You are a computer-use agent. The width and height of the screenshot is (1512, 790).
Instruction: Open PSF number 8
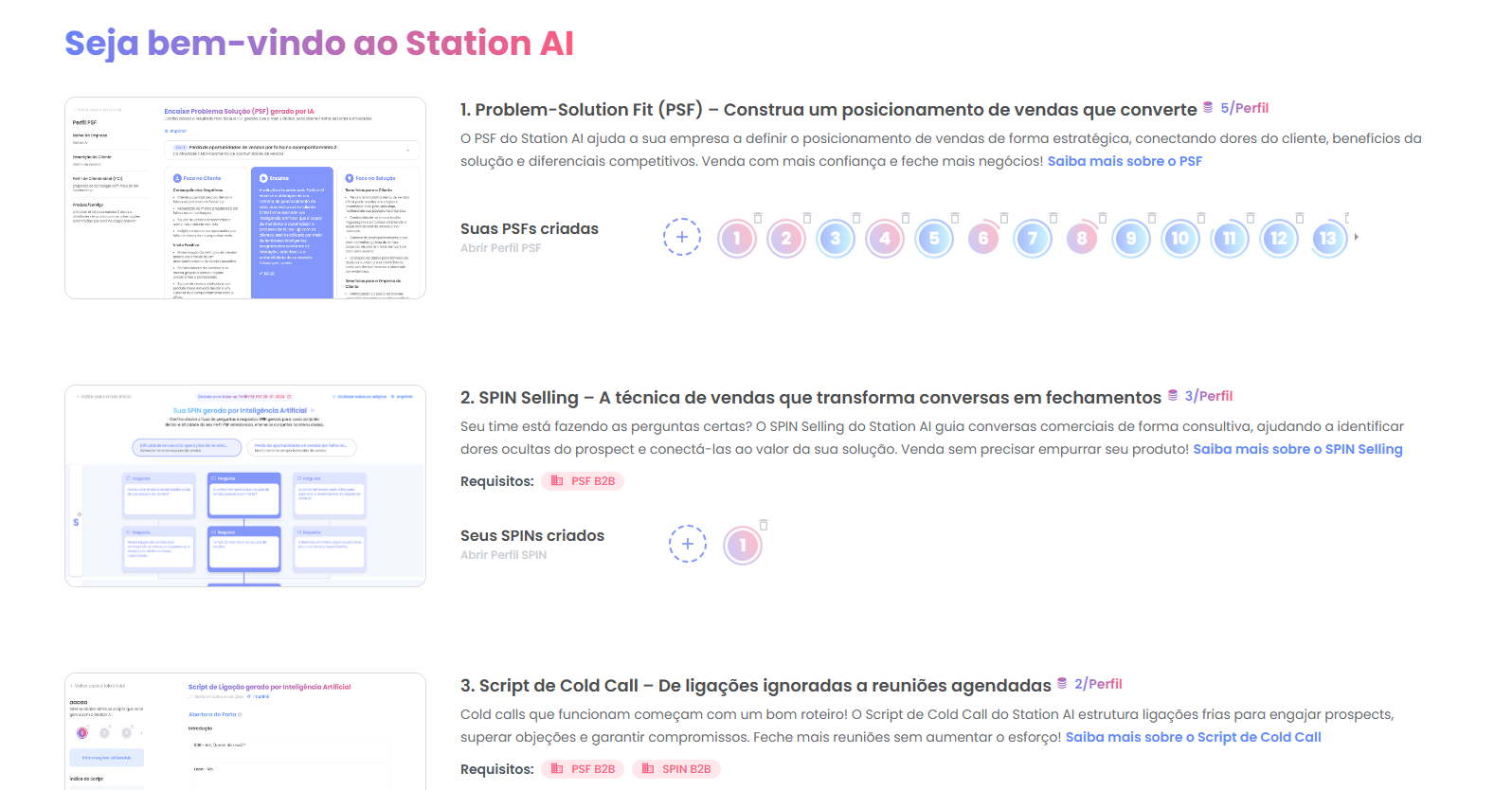point(1082,239)
